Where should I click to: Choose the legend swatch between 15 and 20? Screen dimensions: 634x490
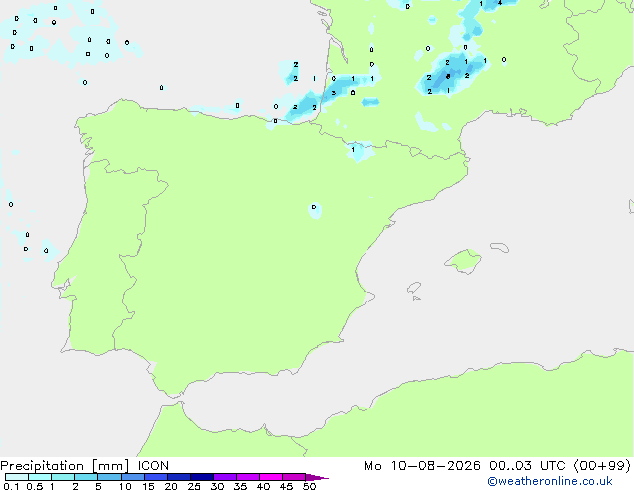pyautogui.click(x=156, y=477)
